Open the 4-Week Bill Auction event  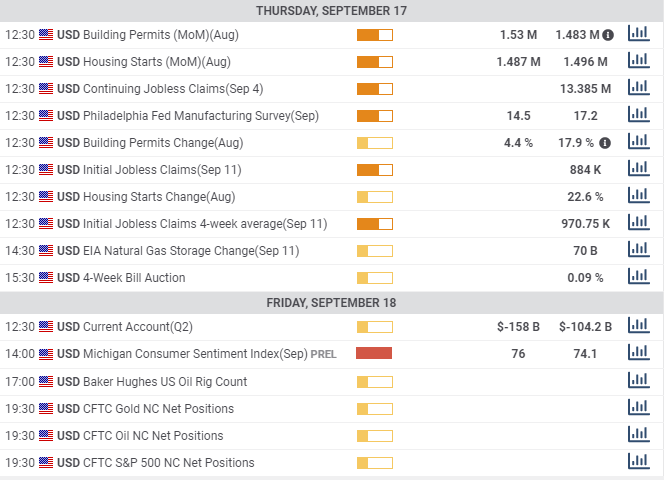pyautogui.click(x=331, y=278)
